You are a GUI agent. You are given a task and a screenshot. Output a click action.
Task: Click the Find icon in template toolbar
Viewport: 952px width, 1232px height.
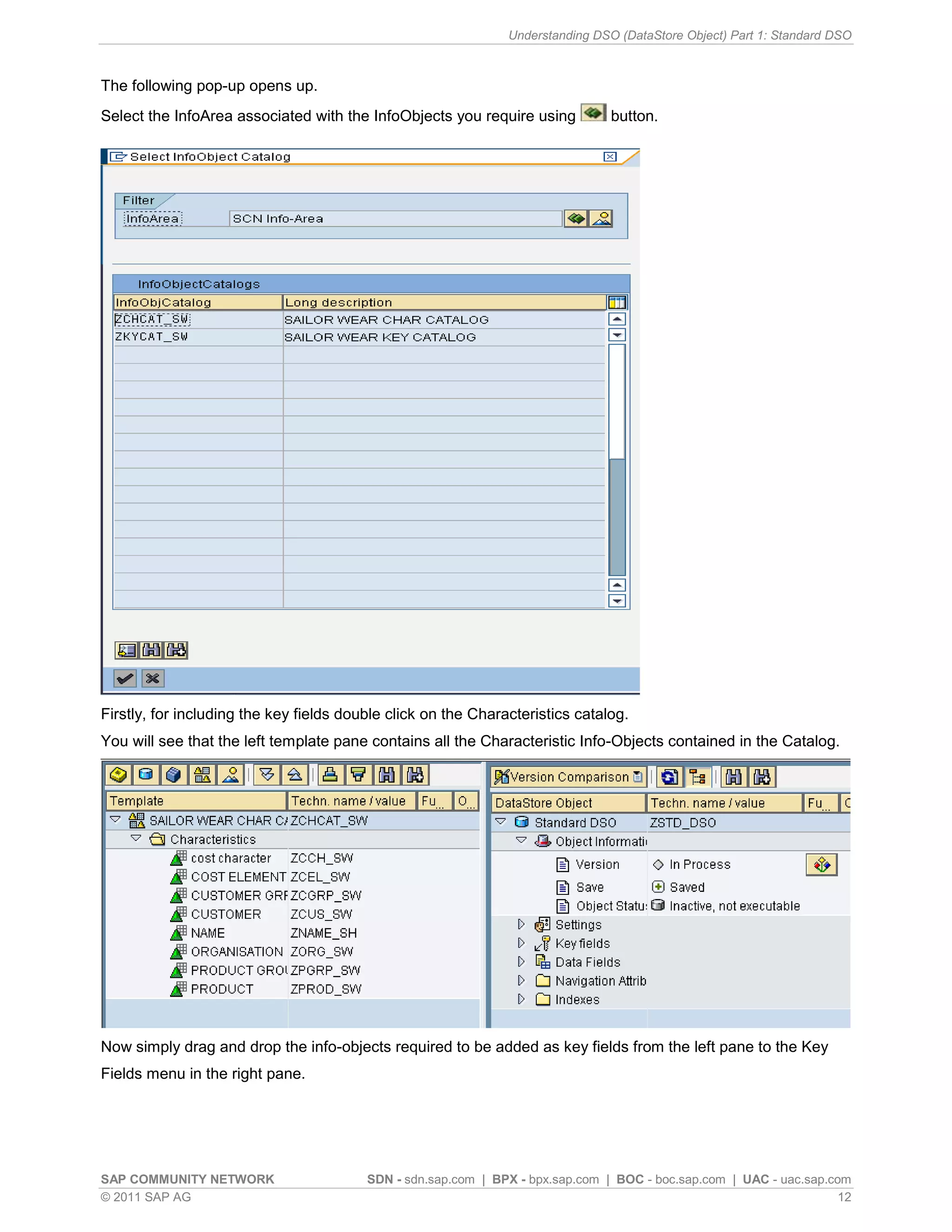[387, 775]
